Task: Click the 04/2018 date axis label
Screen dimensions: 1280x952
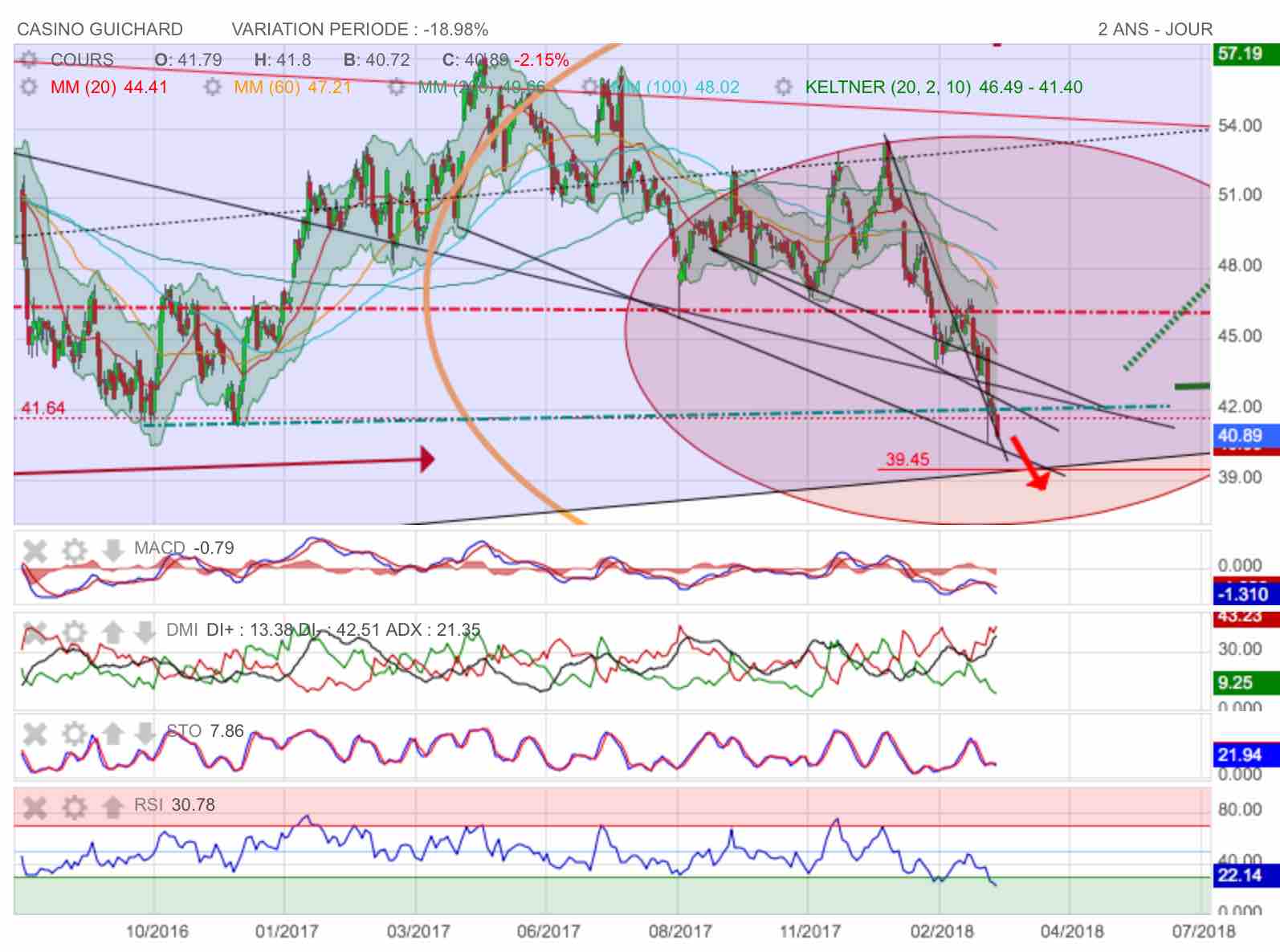Action: (1072, 932)
